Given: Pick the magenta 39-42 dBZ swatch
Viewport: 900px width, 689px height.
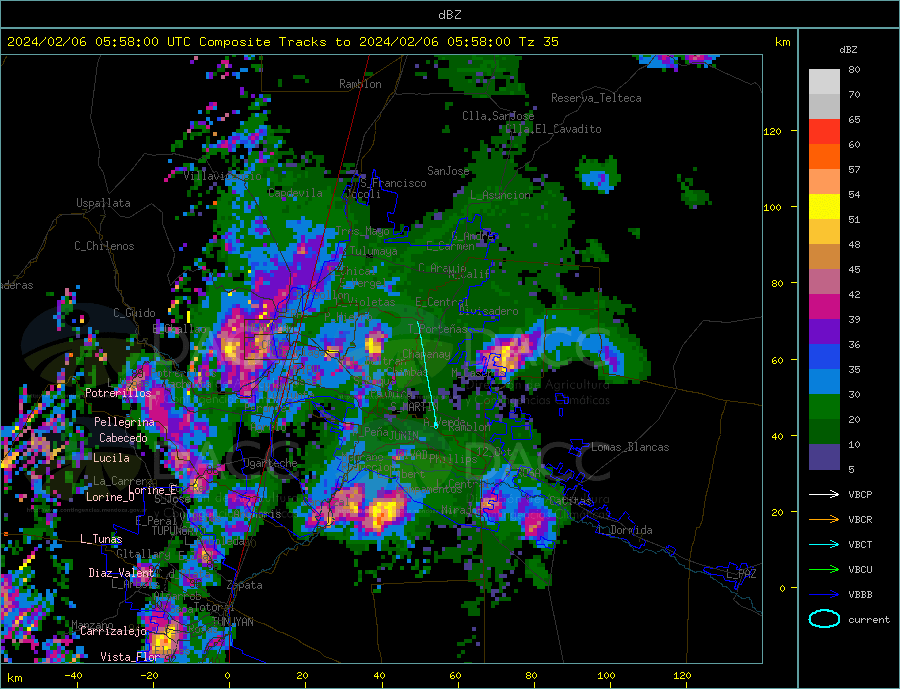Looking at the screenshot, I should pos(824,307).
